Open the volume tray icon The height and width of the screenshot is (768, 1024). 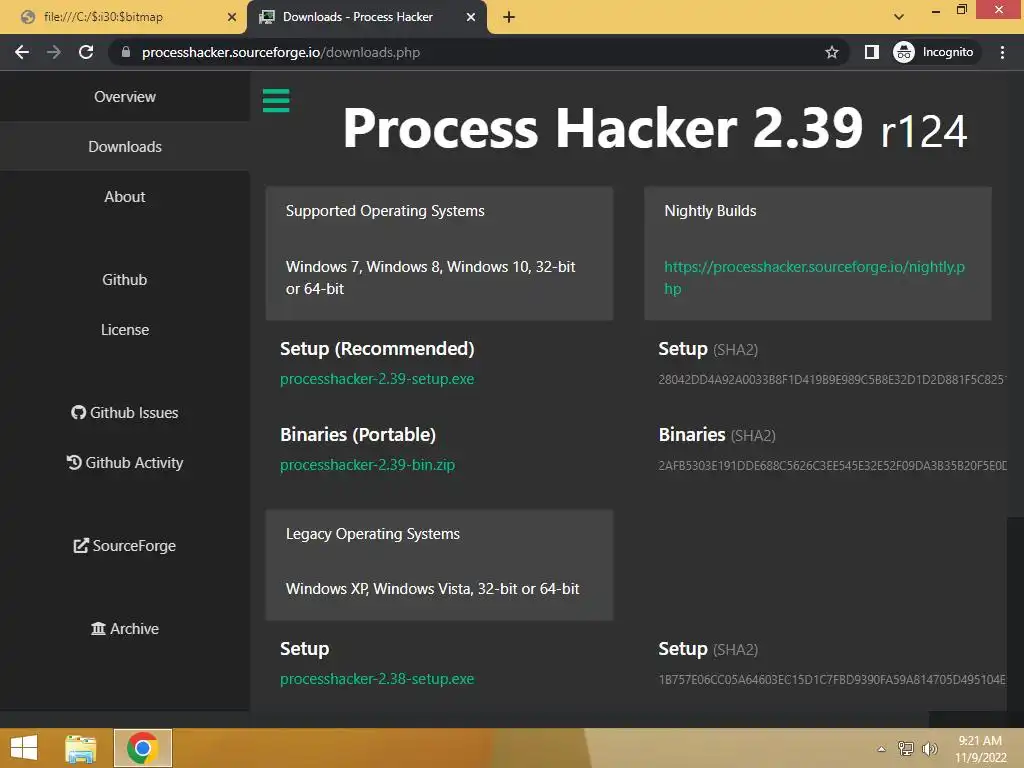[929, 748]
